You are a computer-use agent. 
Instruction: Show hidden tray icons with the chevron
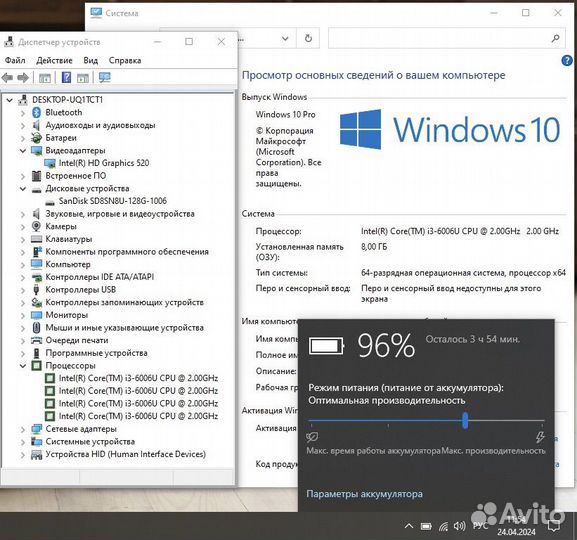409,526
